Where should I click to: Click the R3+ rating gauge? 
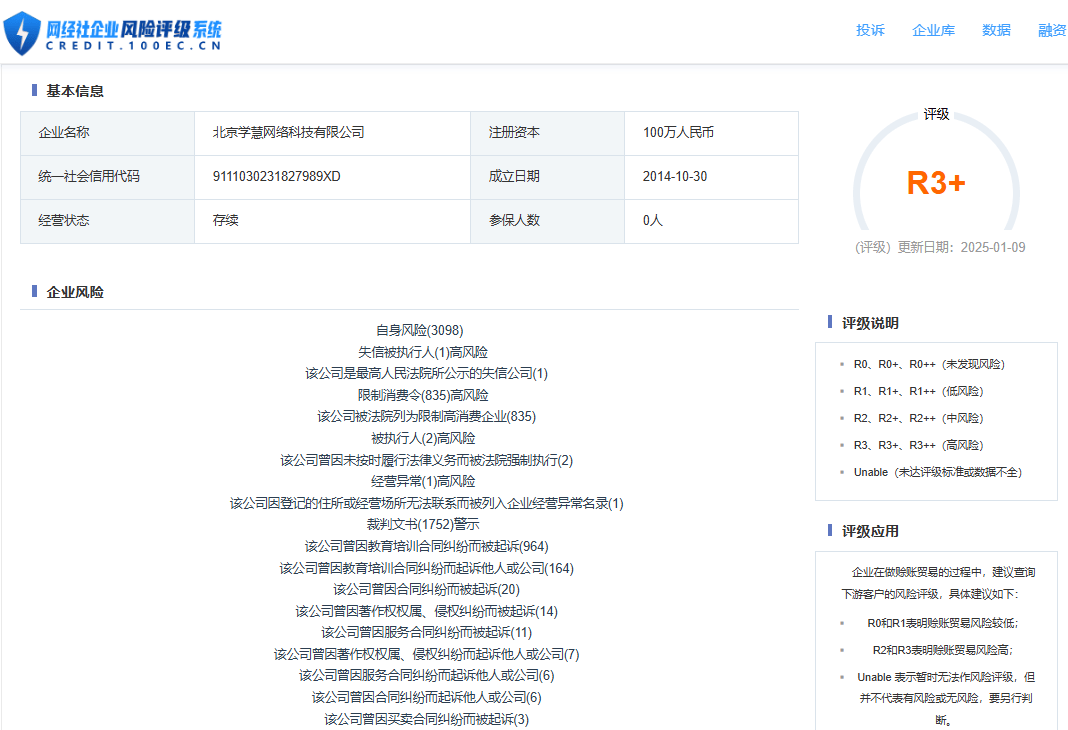[936, 174]
